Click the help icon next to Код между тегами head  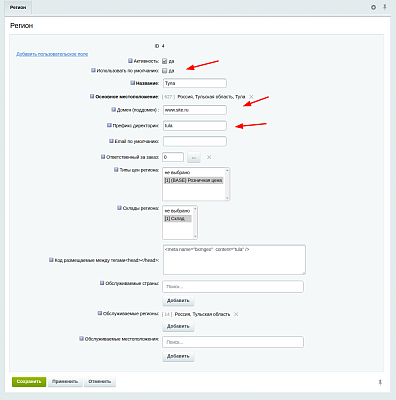(x=51, y=260)
